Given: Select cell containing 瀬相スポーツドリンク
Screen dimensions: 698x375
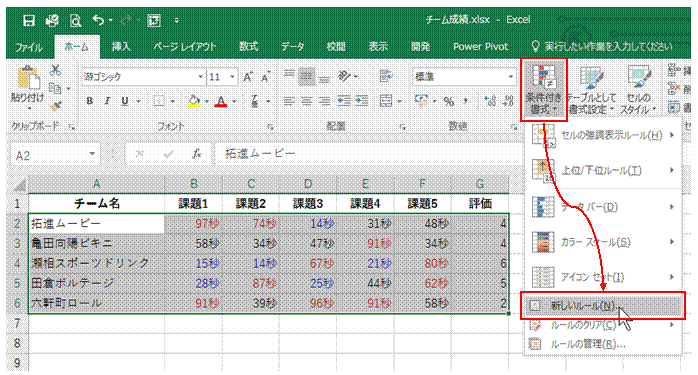Looking at the screenshot, I should [x=96, y=263].
